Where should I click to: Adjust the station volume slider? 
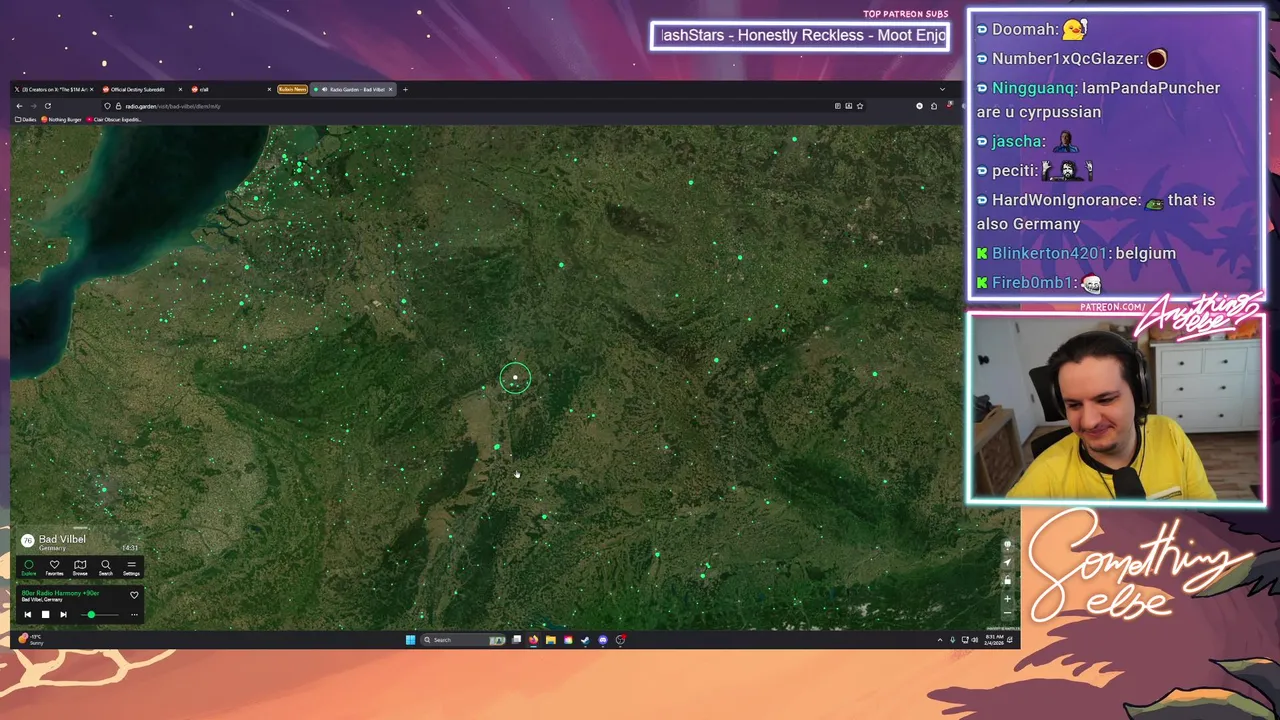[100, 615]
